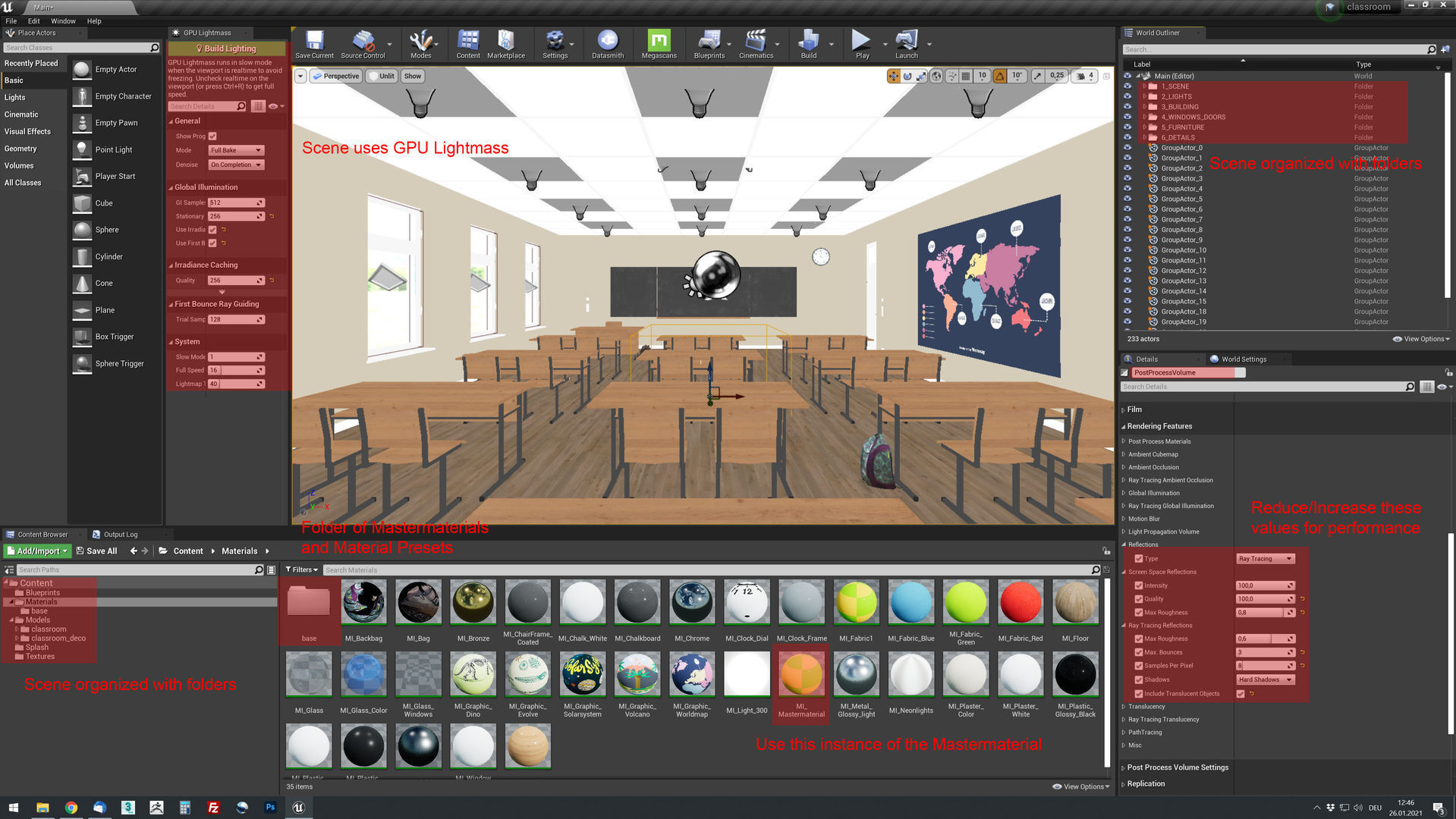Expand the 5_FURNITURE folder in World Outliner
The height and width of the screenshot is (819, 1456).
pyautogui.click(x=1146, y=127)
